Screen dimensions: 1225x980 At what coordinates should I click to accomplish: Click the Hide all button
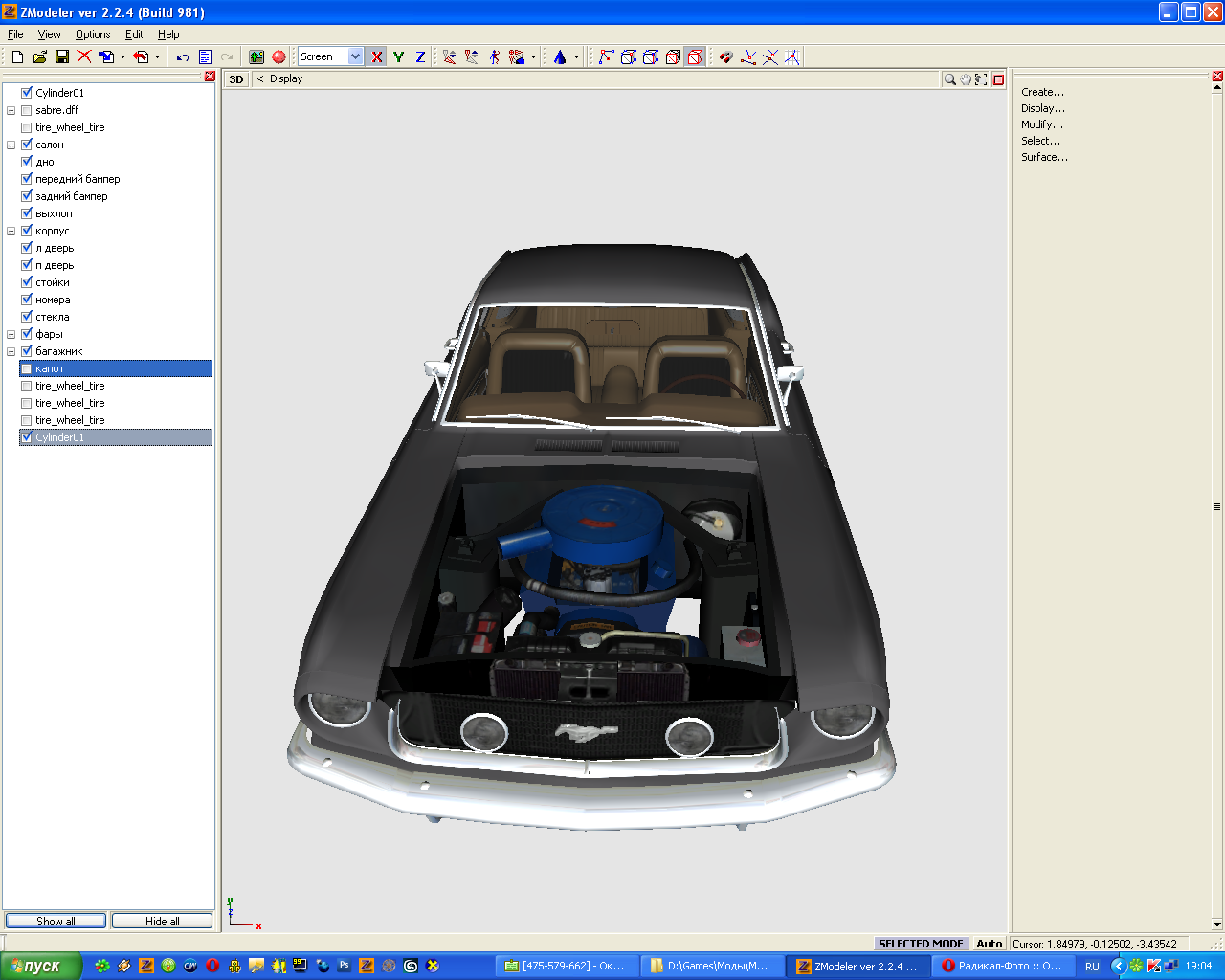(162, 921)
